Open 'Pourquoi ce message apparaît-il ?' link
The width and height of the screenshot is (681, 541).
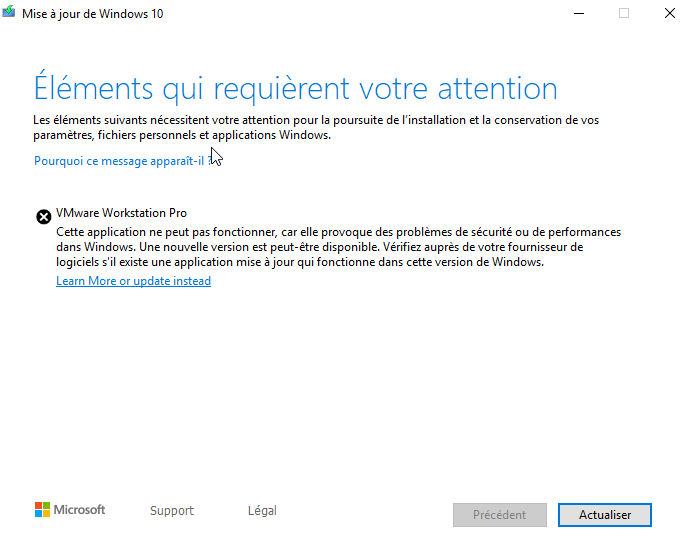(123, 161)
